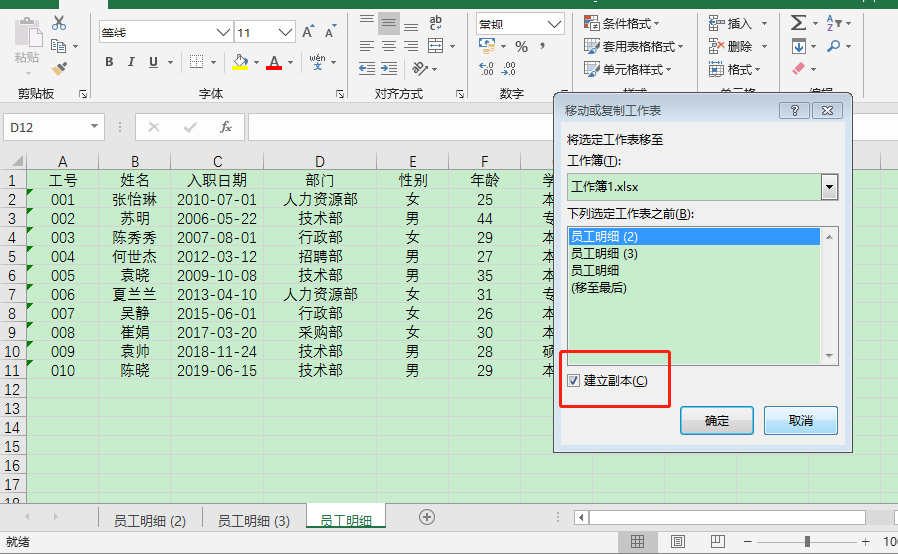Click the Copy icon in clipboard group
The height and width of the screenshot is (554, 898).
(58, 46)
